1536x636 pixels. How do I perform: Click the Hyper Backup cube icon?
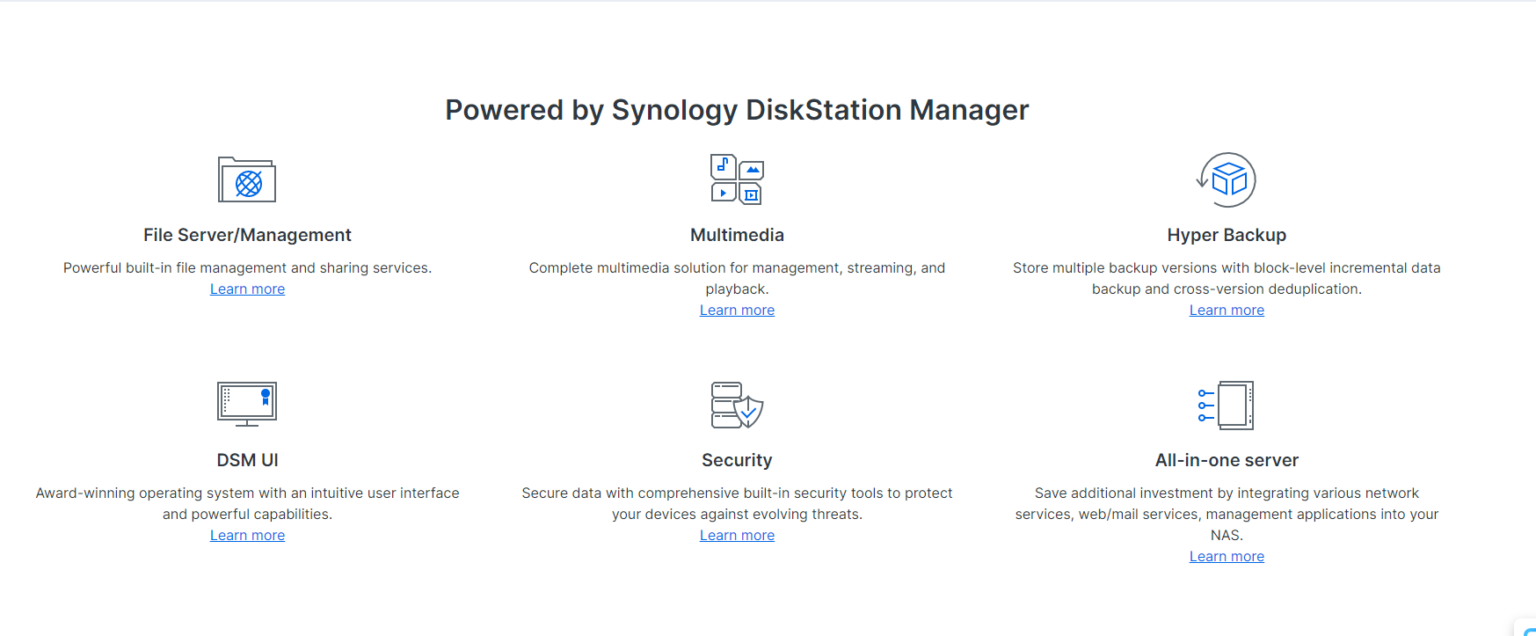coord(1226,180)
